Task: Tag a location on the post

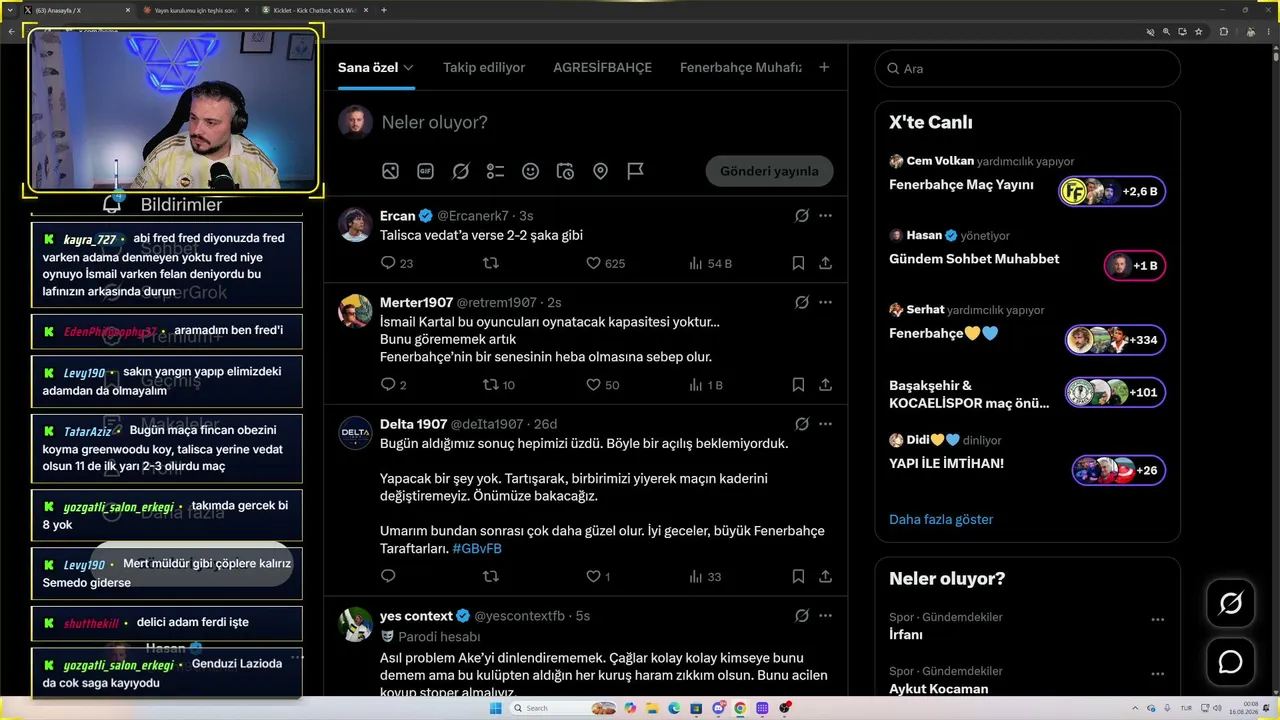Action: (x=600, y=171)
